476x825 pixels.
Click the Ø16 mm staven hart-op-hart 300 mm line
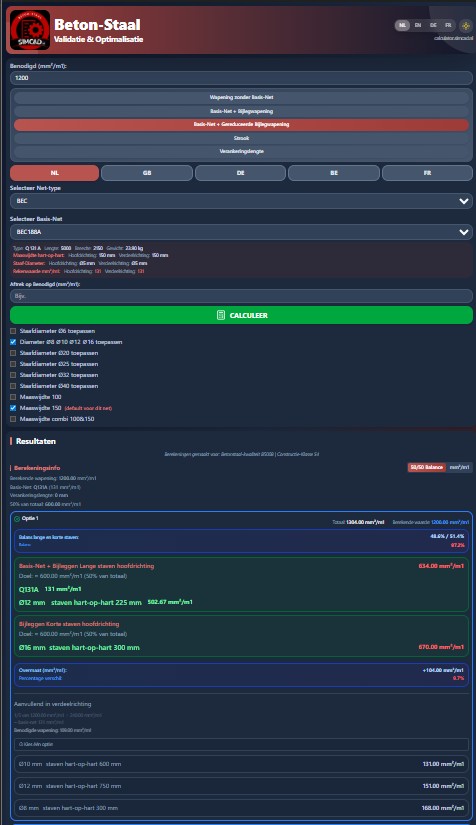click(x=79, y=648)
